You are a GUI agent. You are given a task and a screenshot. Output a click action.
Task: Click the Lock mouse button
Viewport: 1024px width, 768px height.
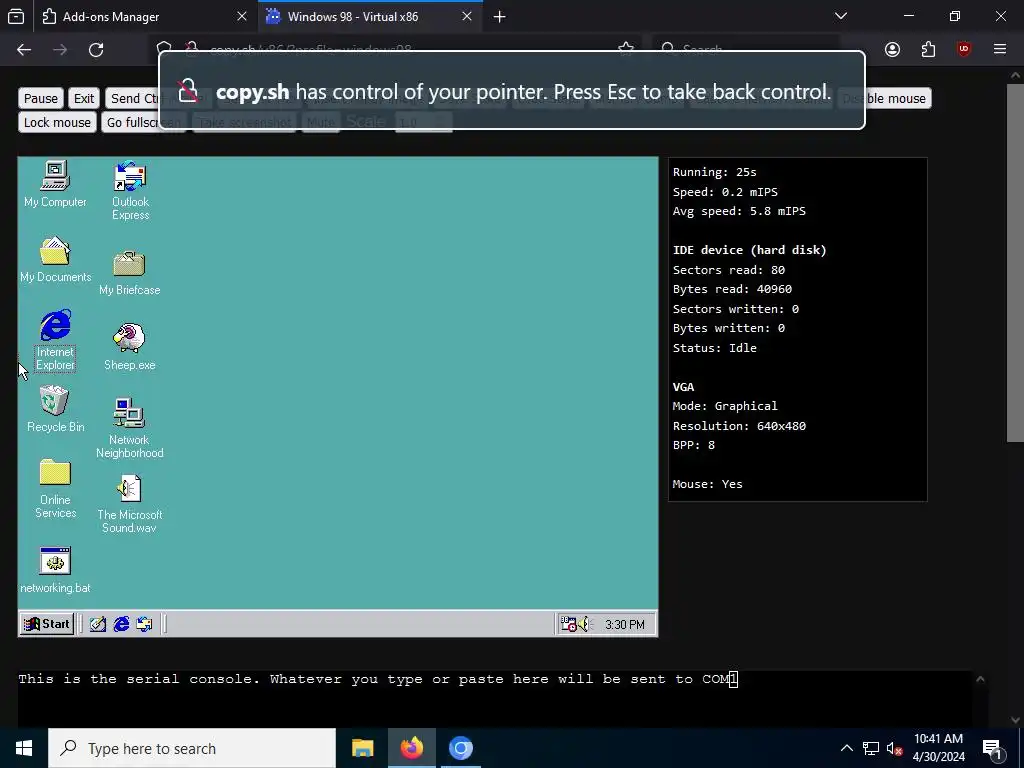[57, 122]
